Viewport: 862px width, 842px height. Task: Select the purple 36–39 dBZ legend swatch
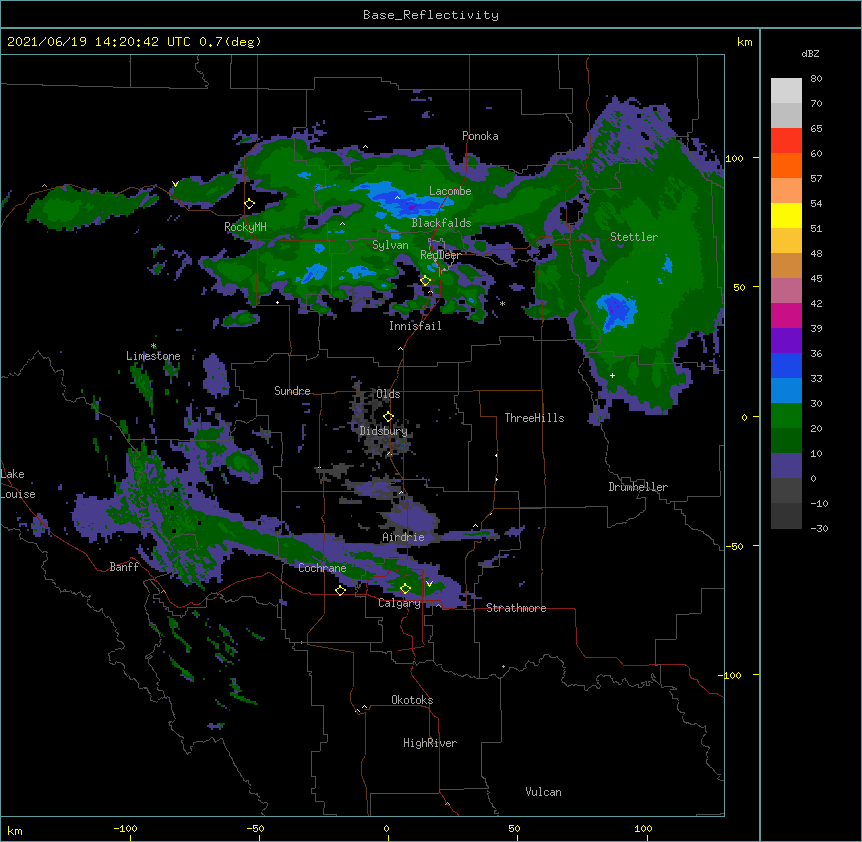(786, 341)
